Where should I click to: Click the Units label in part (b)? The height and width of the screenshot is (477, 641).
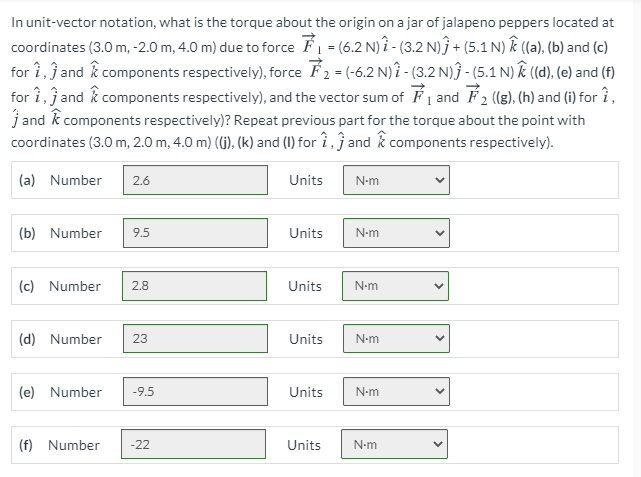coord(306,233)
